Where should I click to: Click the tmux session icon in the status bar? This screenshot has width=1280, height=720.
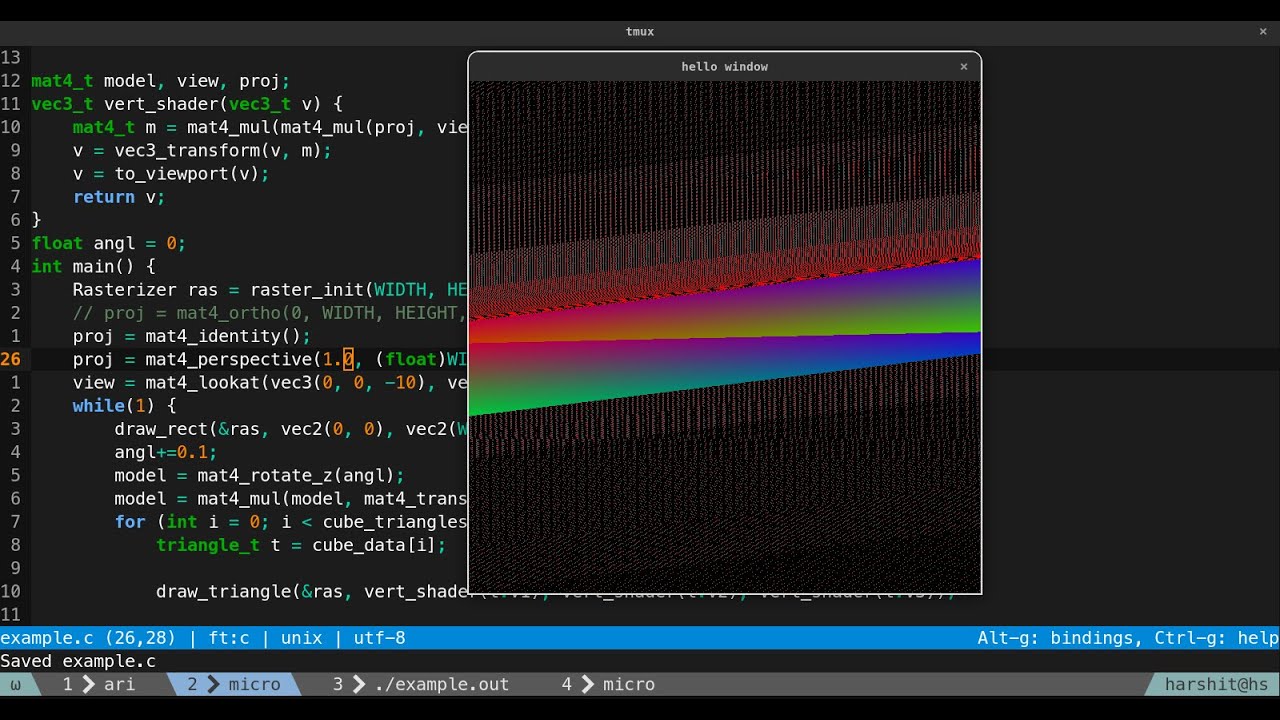coord(15,684)
